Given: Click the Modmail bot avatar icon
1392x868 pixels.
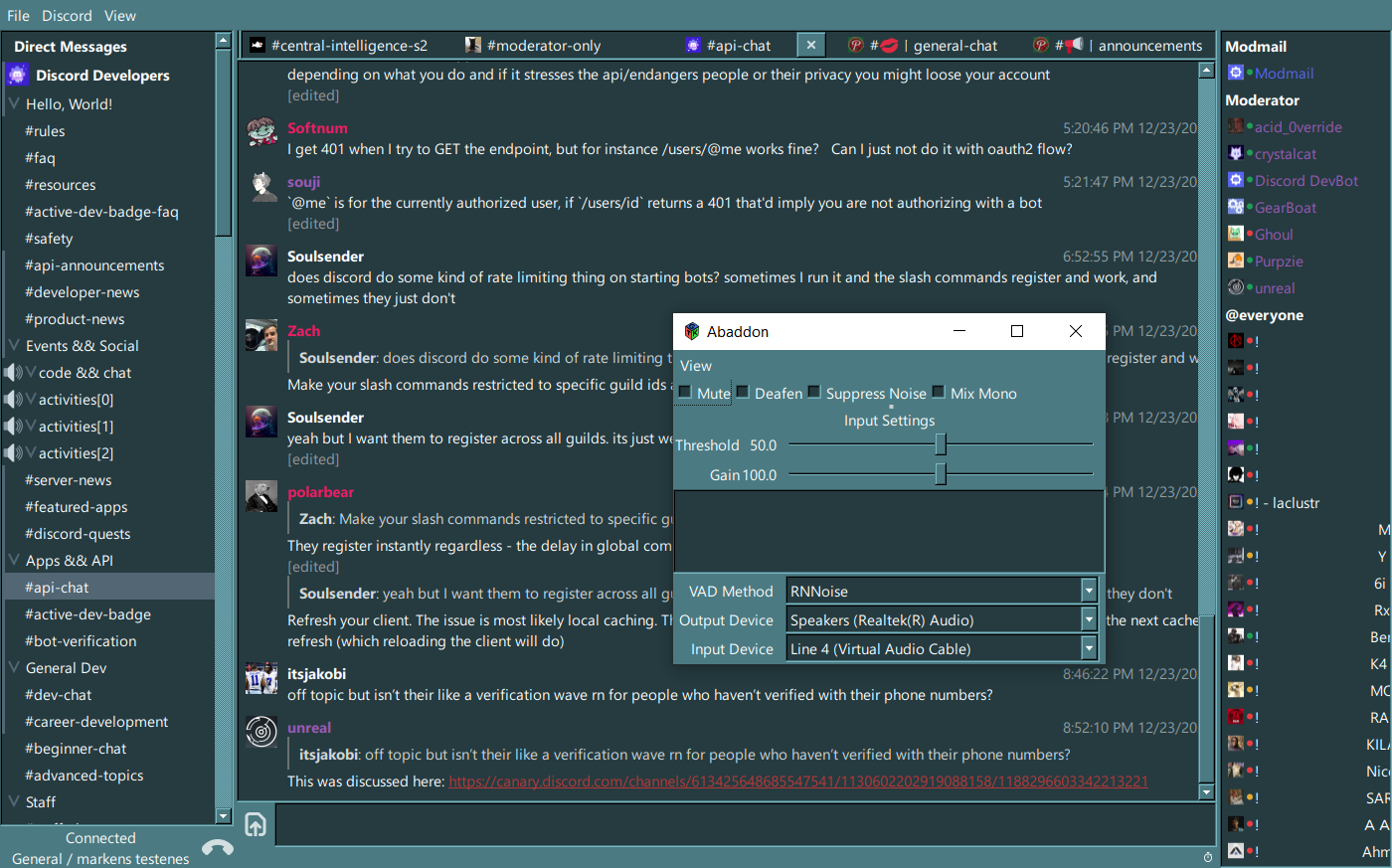Looking at the screenshot, I should click(1235, 73).
